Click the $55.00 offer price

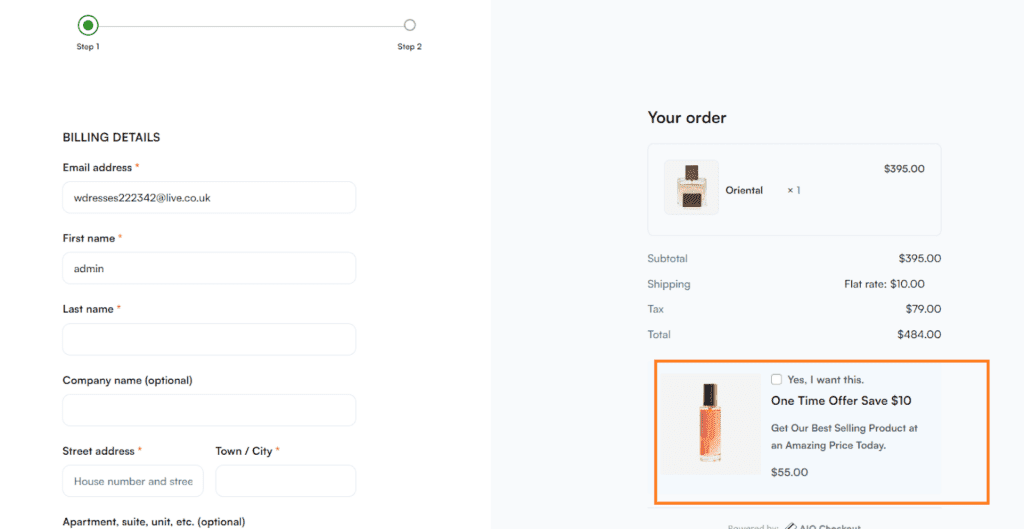tap(790, 472)
